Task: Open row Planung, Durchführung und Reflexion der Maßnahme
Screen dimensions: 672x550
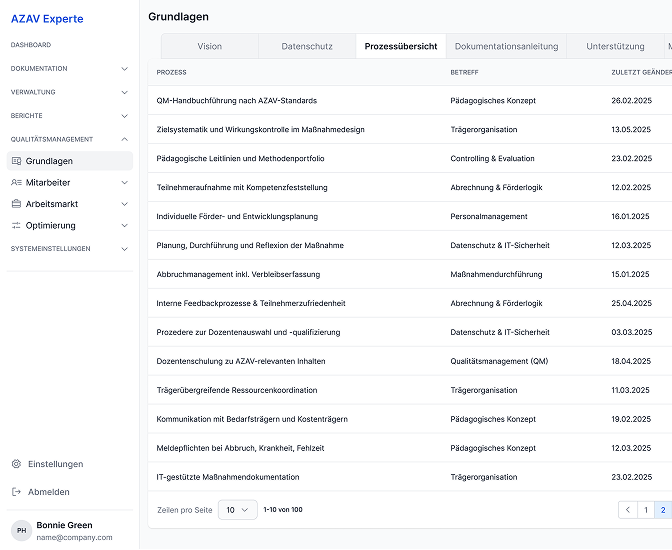Action: 410,245
